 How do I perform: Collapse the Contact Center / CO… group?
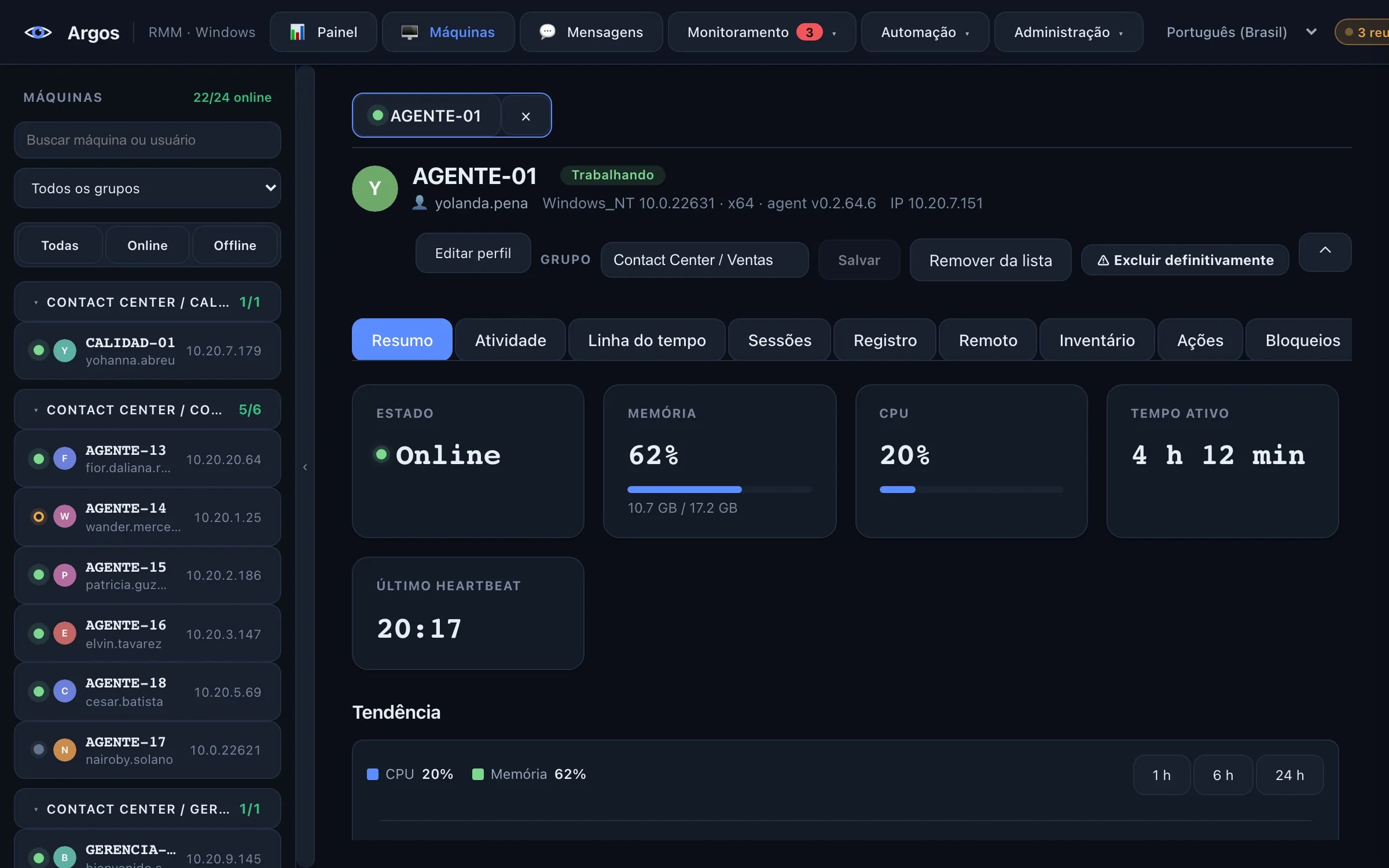[x=148, y=410]
